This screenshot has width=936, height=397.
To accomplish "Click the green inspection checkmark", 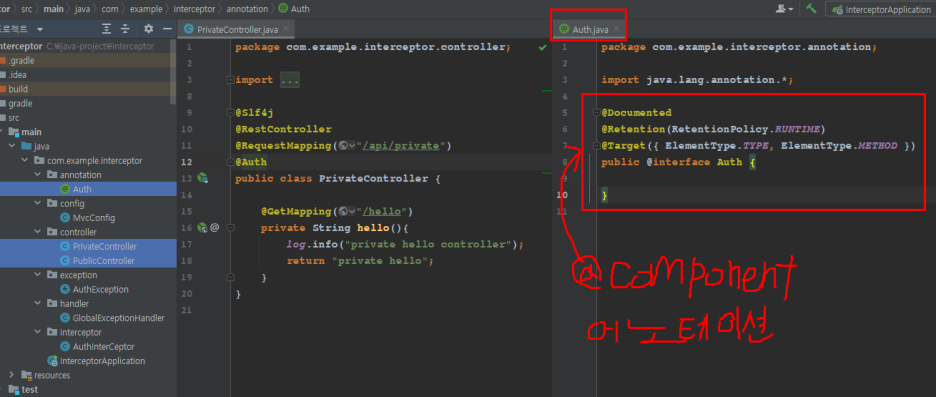I will click(x=542, y=47).
